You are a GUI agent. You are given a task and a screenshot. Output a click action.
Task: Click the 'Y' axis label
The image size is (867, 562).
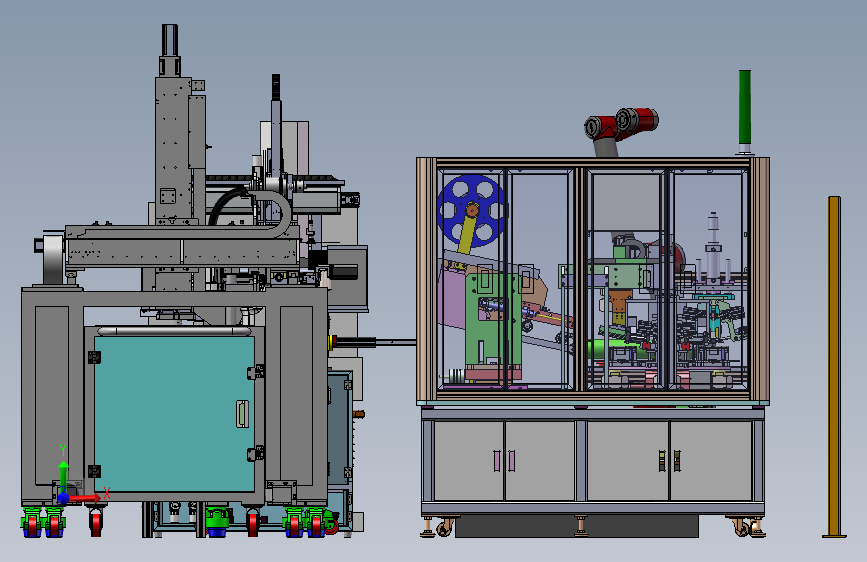point(63,450)
